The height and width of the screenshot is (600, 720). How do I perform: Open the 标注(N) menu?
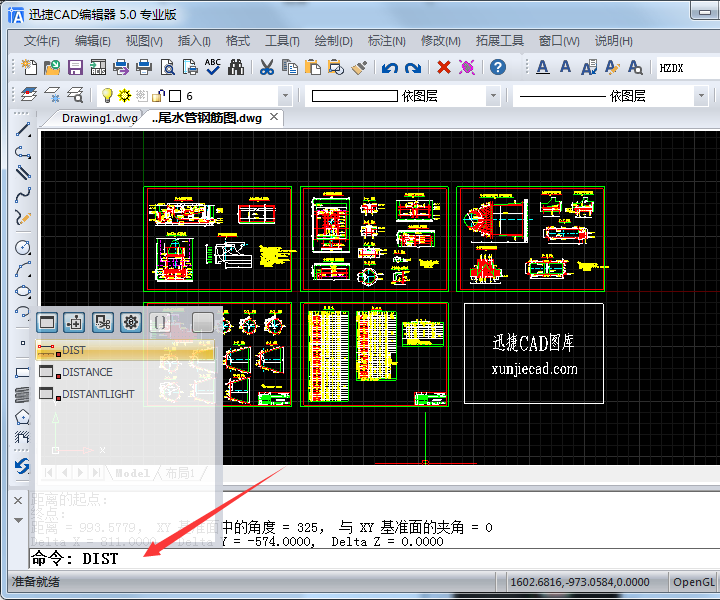[387, 41]
